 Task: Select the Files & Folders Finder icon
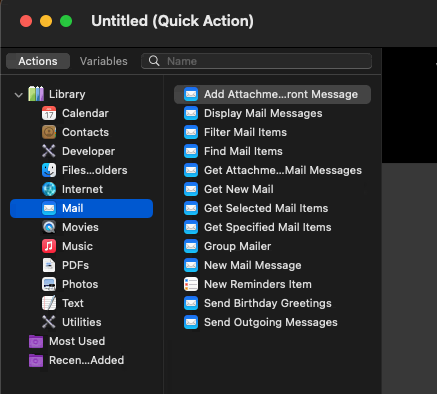(x=49, y=170)
